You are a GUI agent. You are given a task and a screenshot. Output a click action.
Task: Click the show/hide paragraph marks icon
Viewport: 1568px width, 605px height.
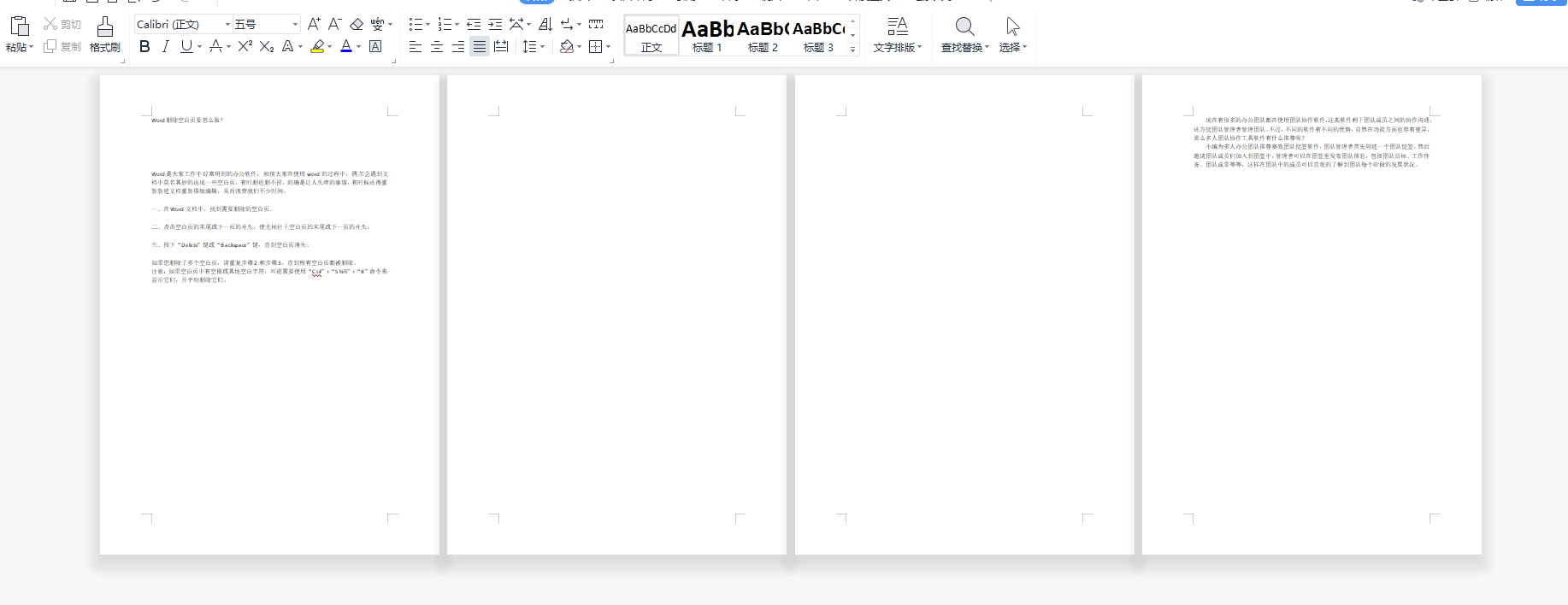point(567,24)
